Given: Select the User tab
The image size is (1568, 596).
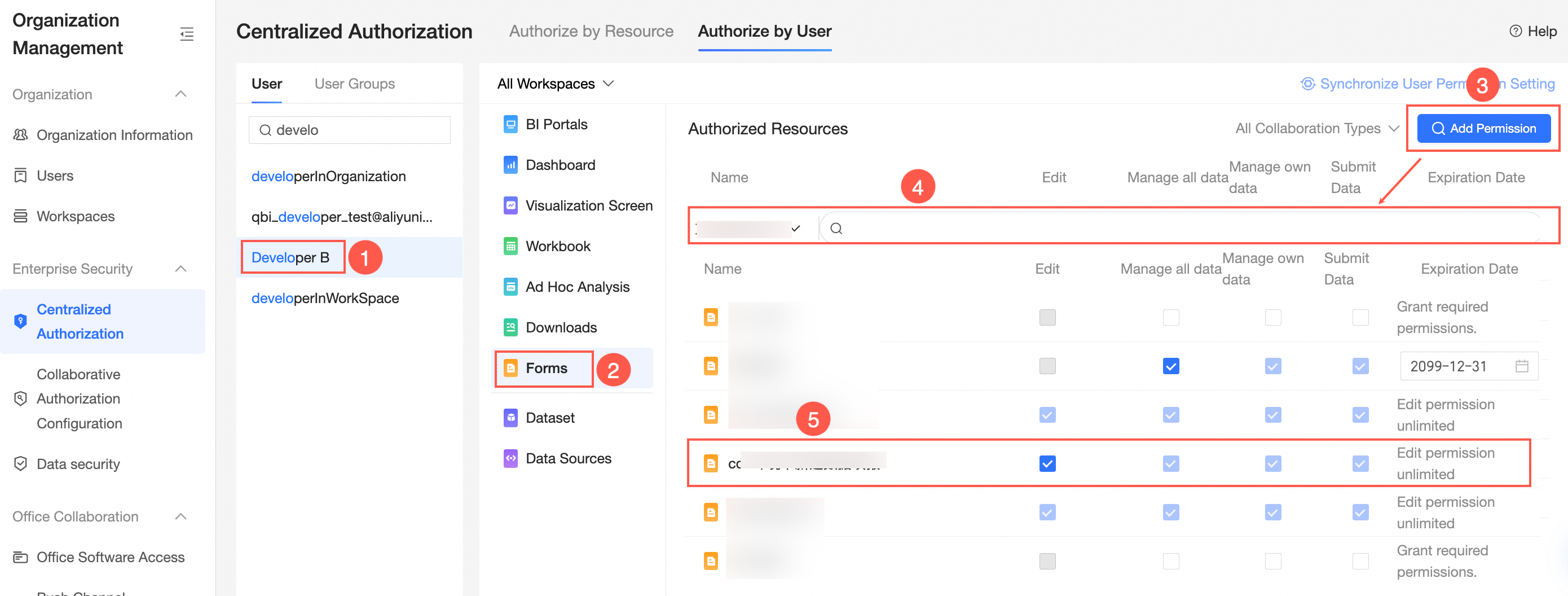Looking at the screenshot, I should pos(267,84).
